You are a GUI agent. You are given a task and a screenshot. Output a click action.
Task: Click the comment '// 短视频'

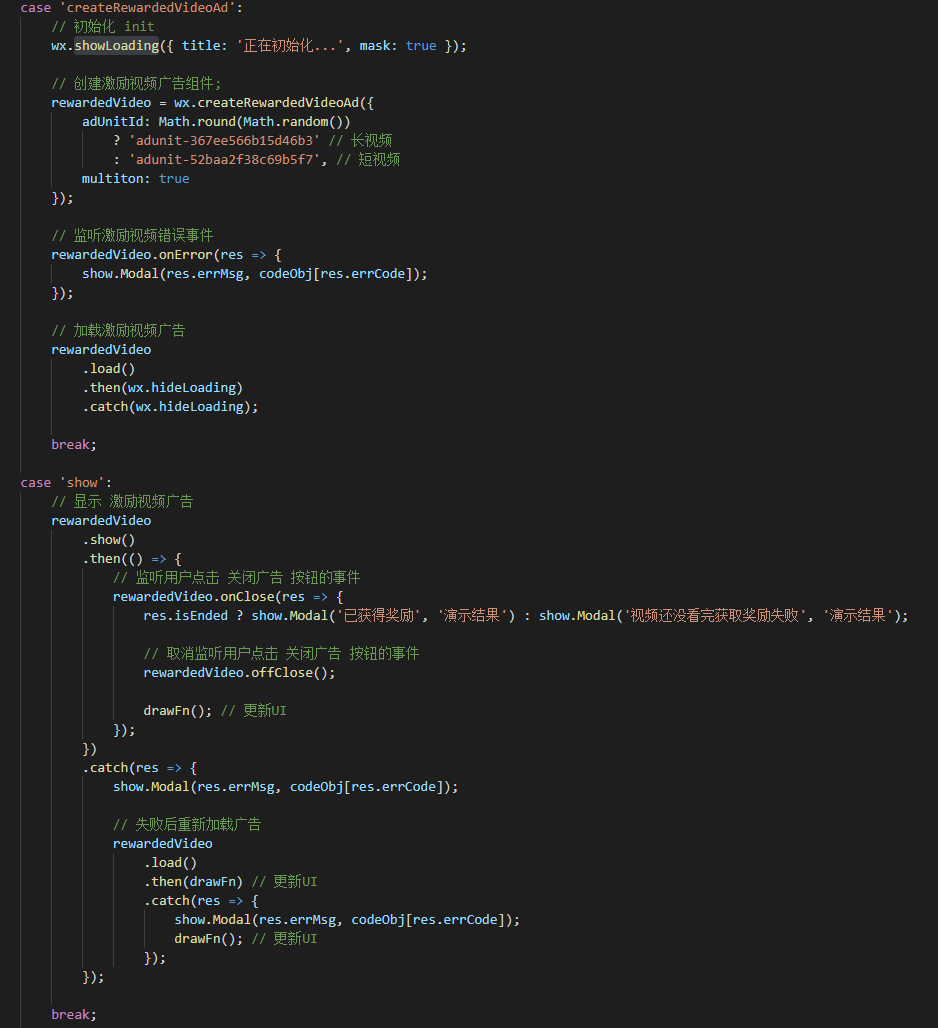coord(368,160)
